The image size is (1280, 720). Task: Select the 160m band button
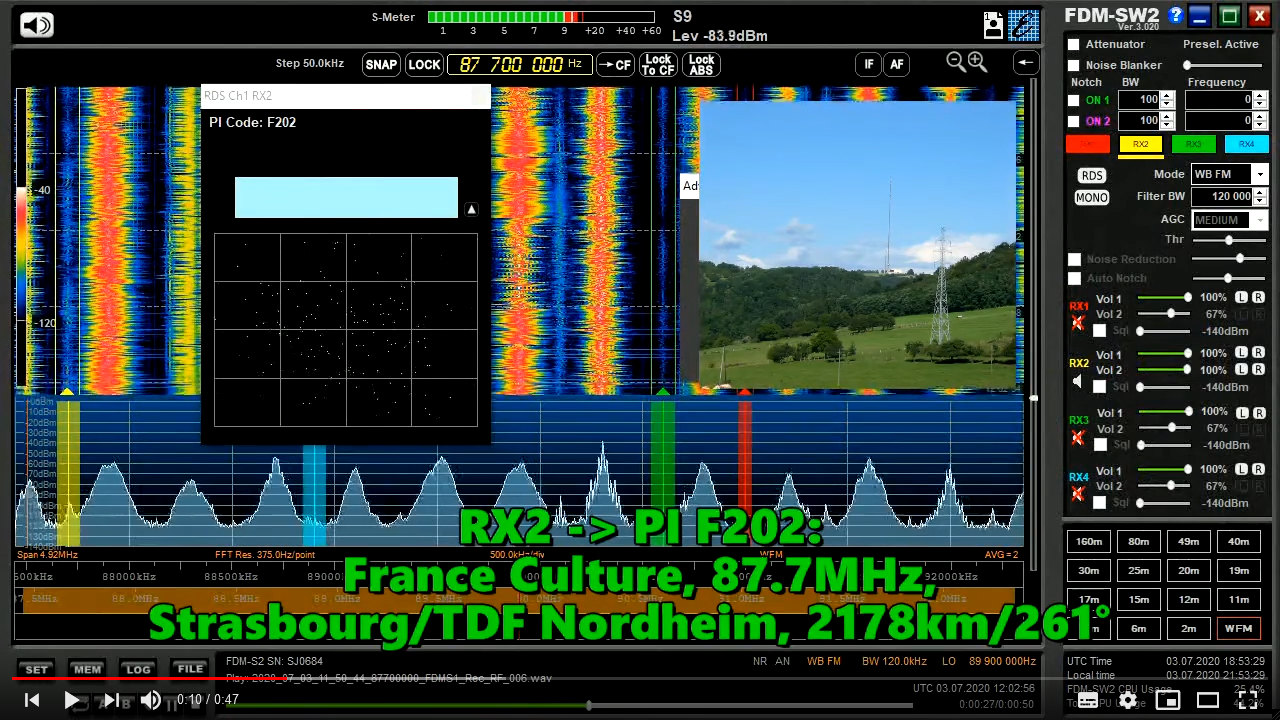click(1088, 542)
